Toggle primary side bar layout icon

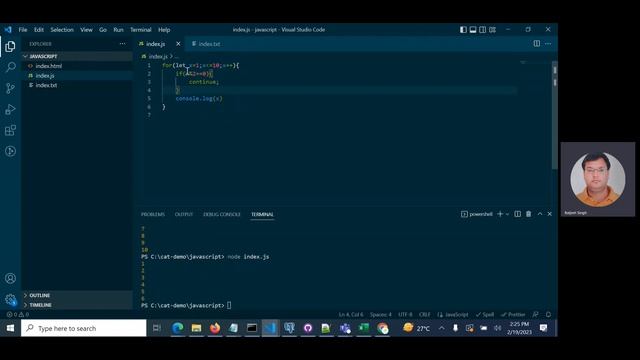click(463, 29)
